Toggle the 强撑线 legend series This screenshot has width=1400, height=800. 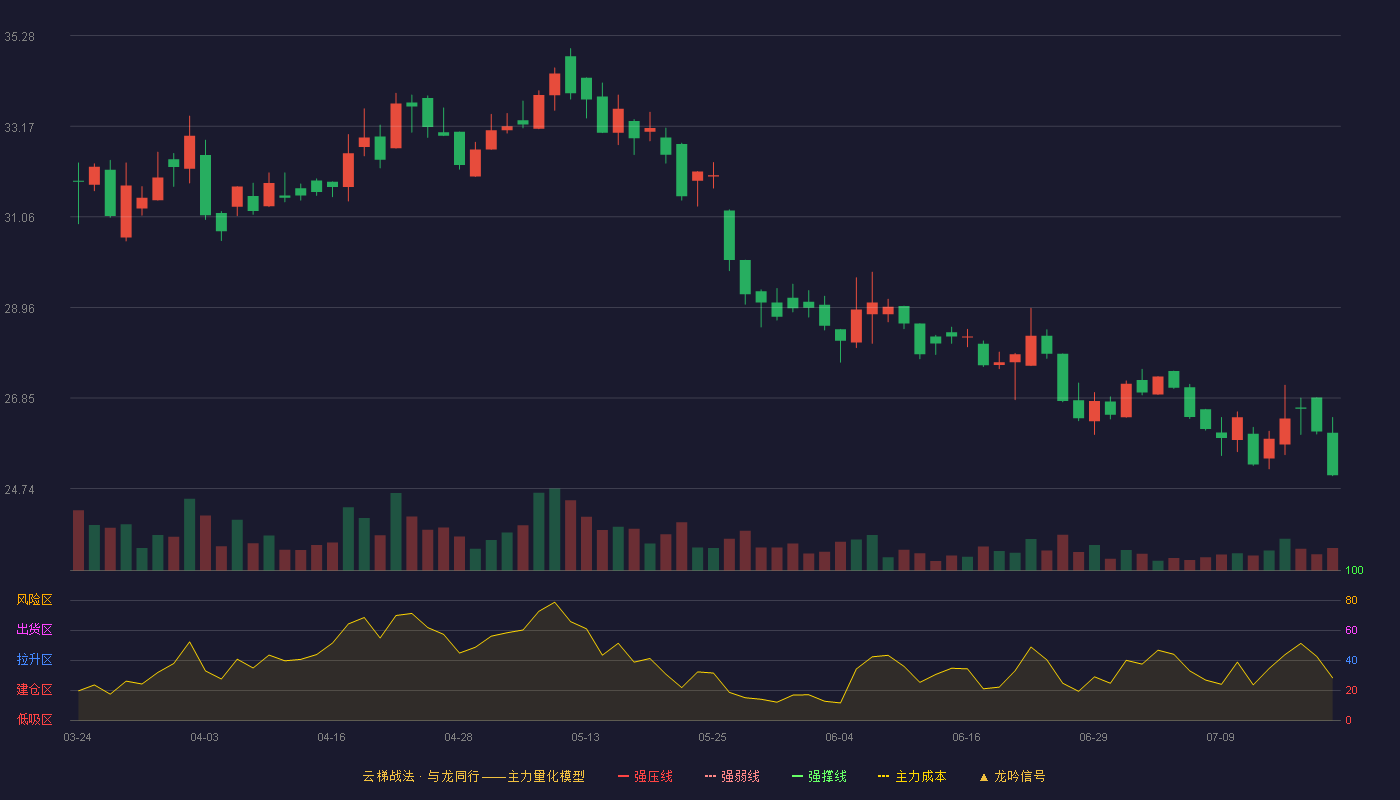point(819,776)
